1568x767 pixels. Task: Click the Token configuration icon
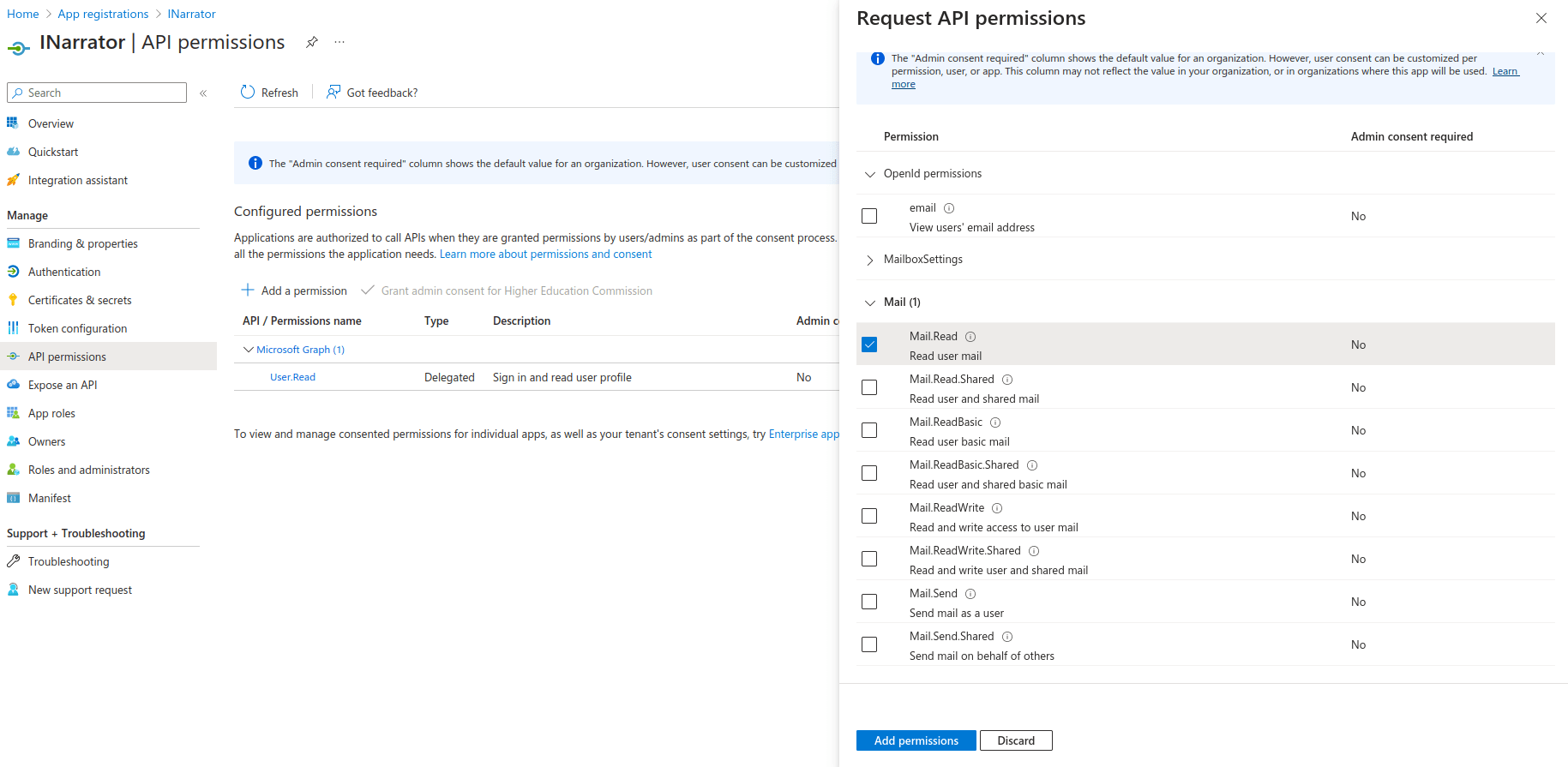pos(13,328)
